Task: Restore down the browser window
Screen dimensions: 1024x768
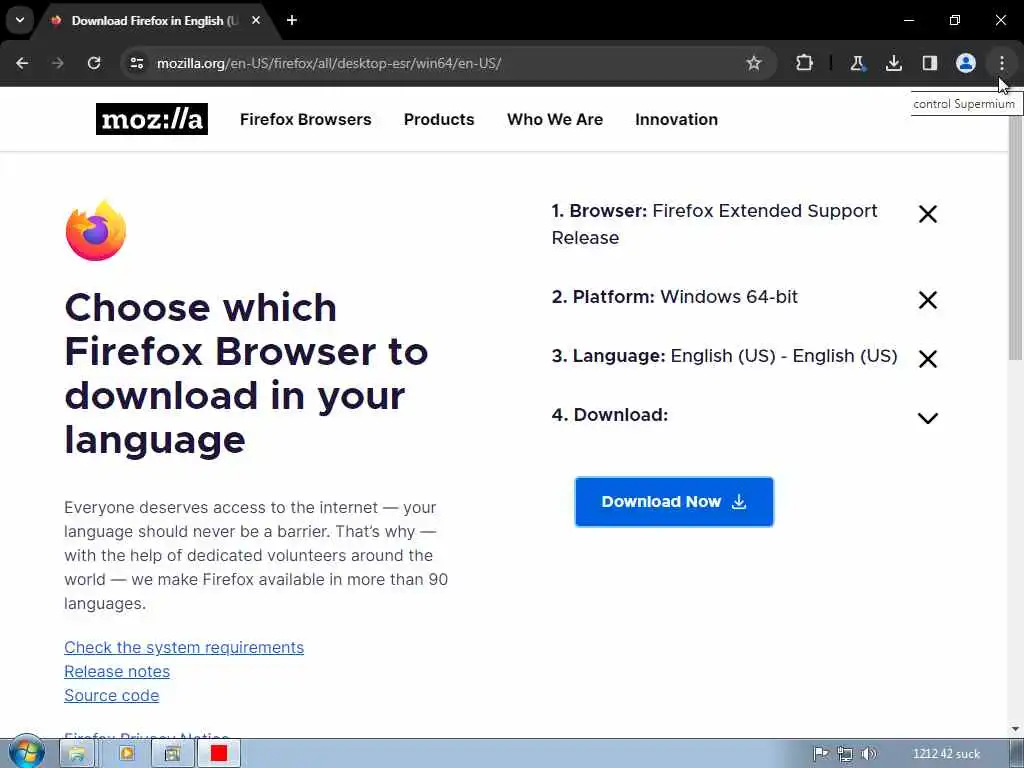Action: (x=954, y=20)
